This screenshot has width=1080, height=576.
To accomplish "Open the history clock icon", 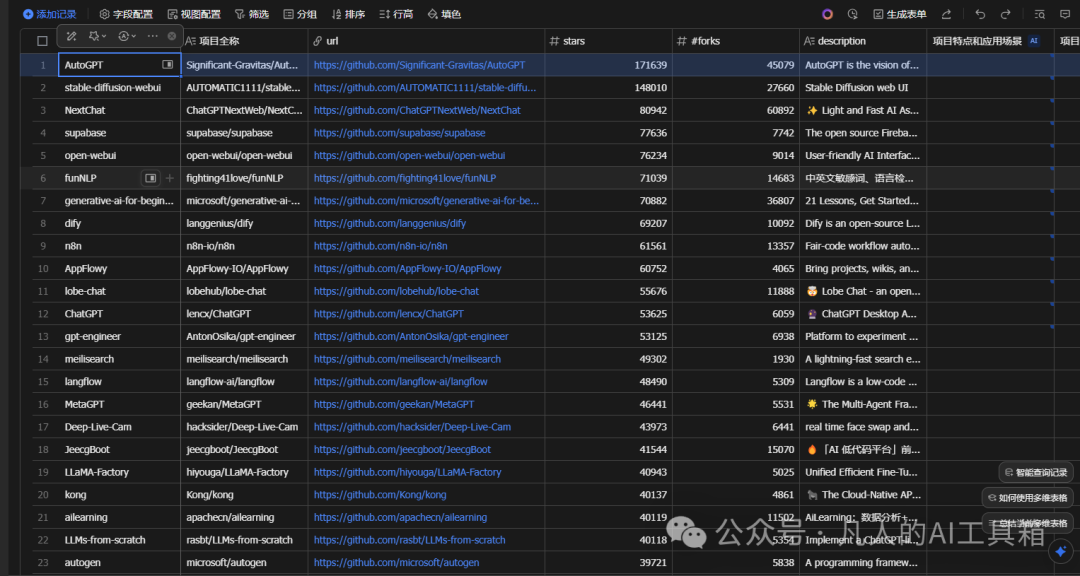I will [x=853, y=14].
